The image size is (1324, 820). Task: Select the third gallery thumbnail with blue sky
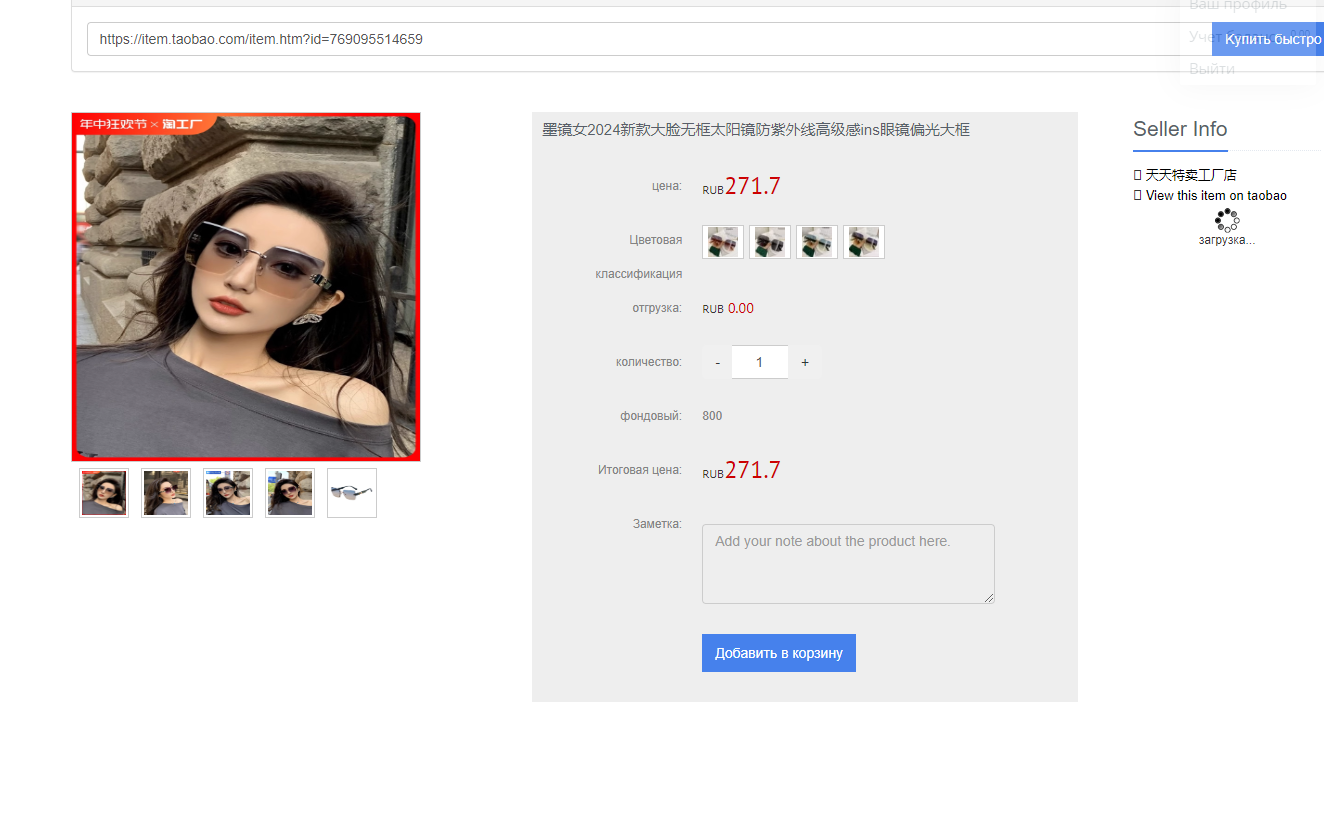[x=228, y=493]
